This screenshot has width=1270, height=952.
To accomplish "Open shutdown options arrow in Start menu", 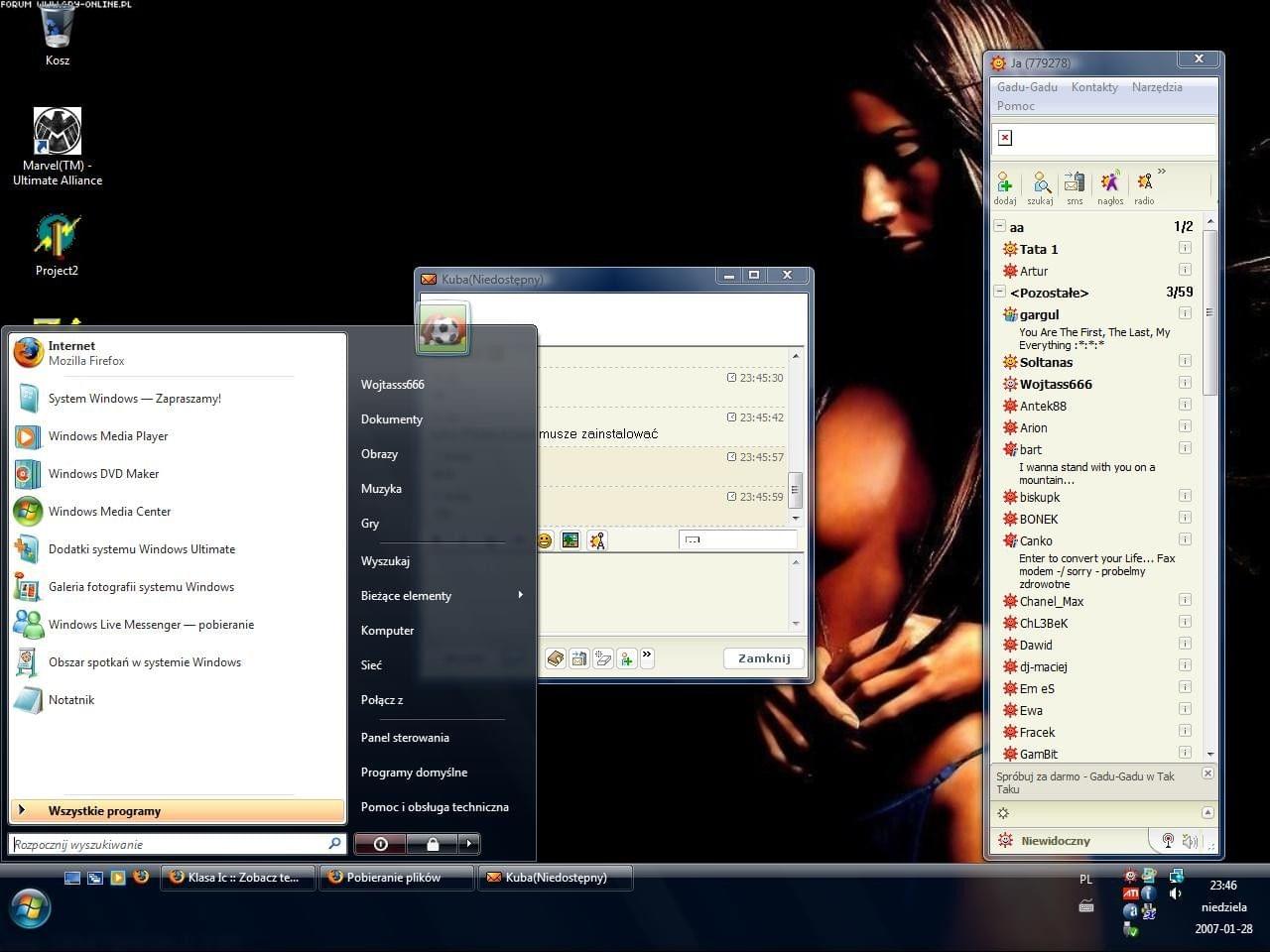I will (x=469, y=844).
